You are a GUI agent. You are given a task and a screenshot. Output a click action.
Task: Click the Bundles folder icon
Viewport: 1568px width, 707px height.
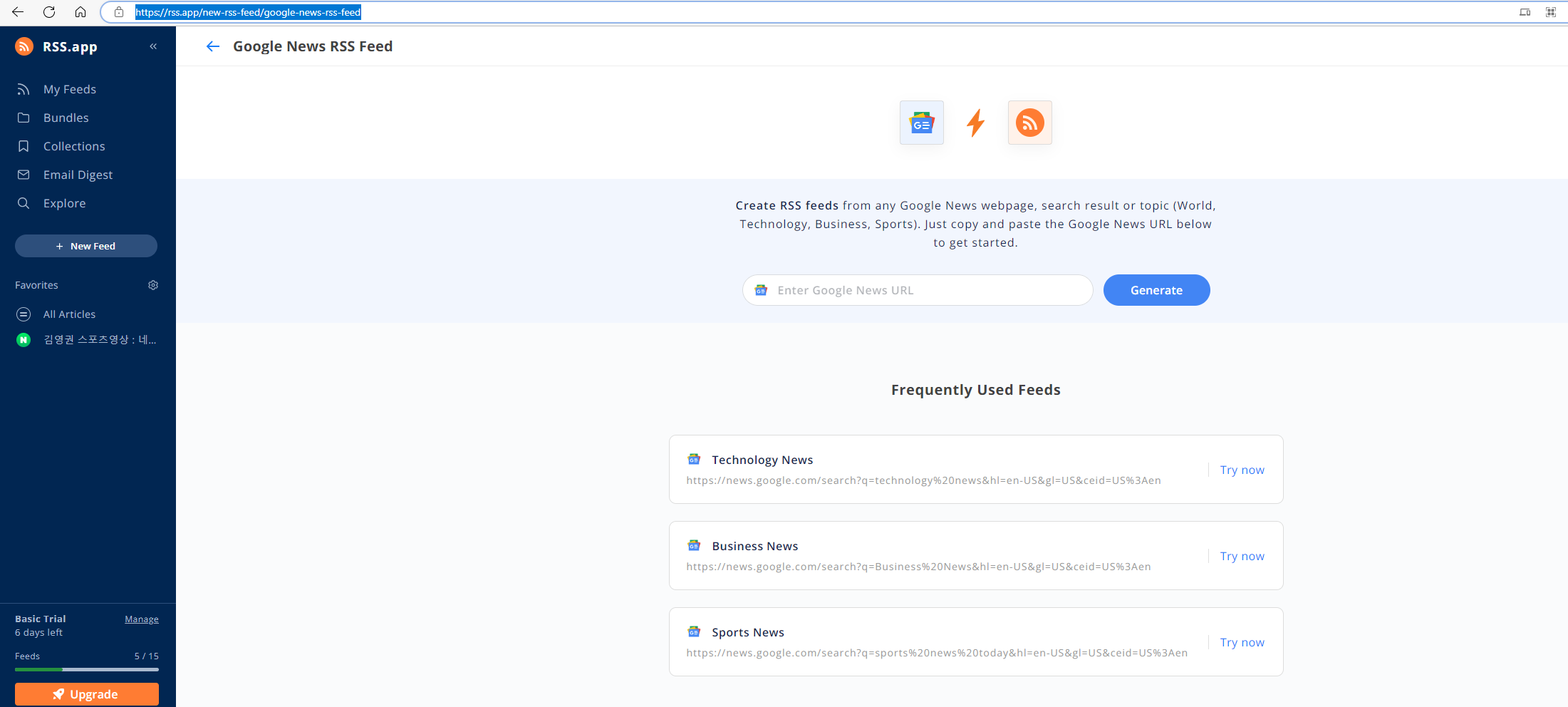pos(24,118)
